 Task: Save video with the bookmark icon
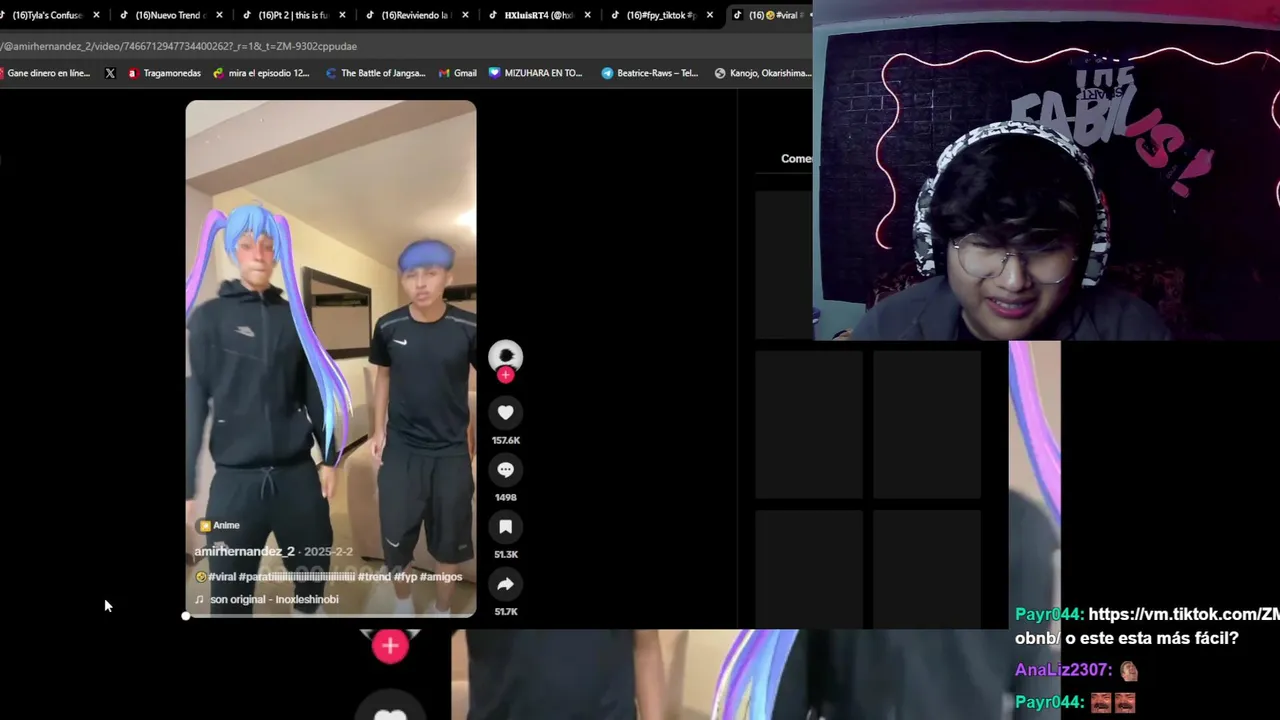click(505, 527)
